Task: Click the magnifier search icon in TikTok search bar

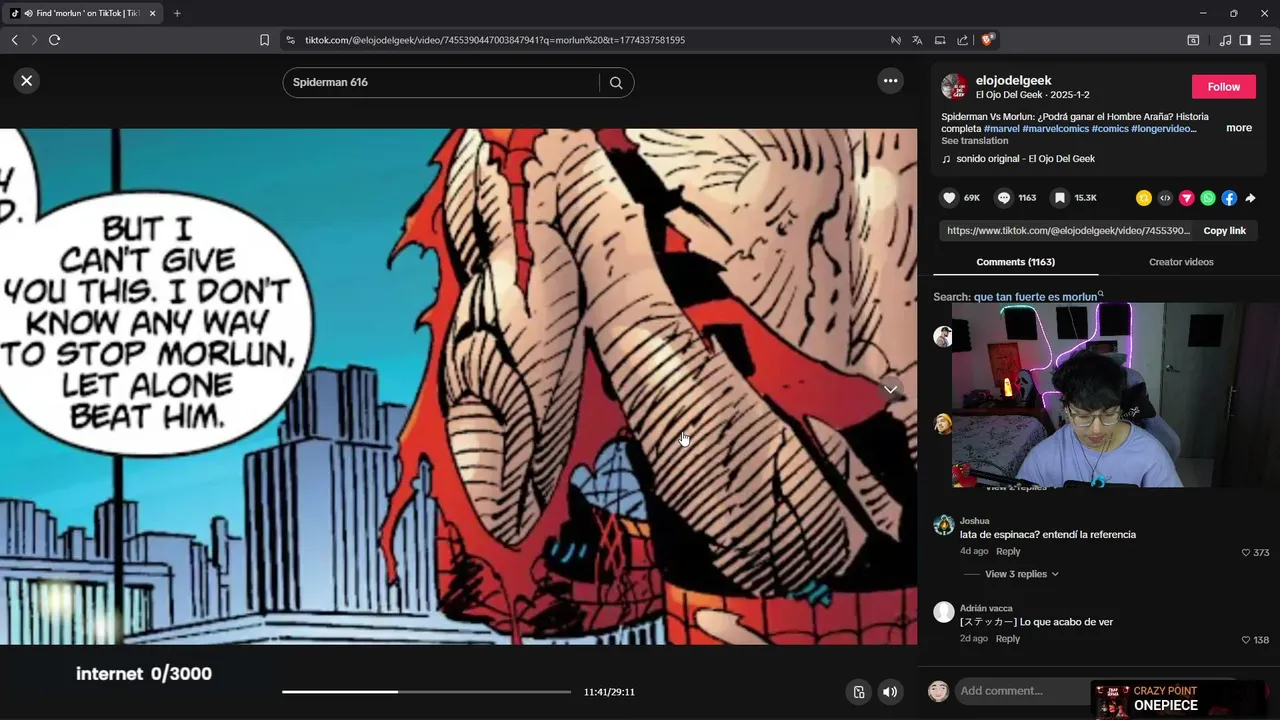Action: pyautogui.click(x=616, y=83)
